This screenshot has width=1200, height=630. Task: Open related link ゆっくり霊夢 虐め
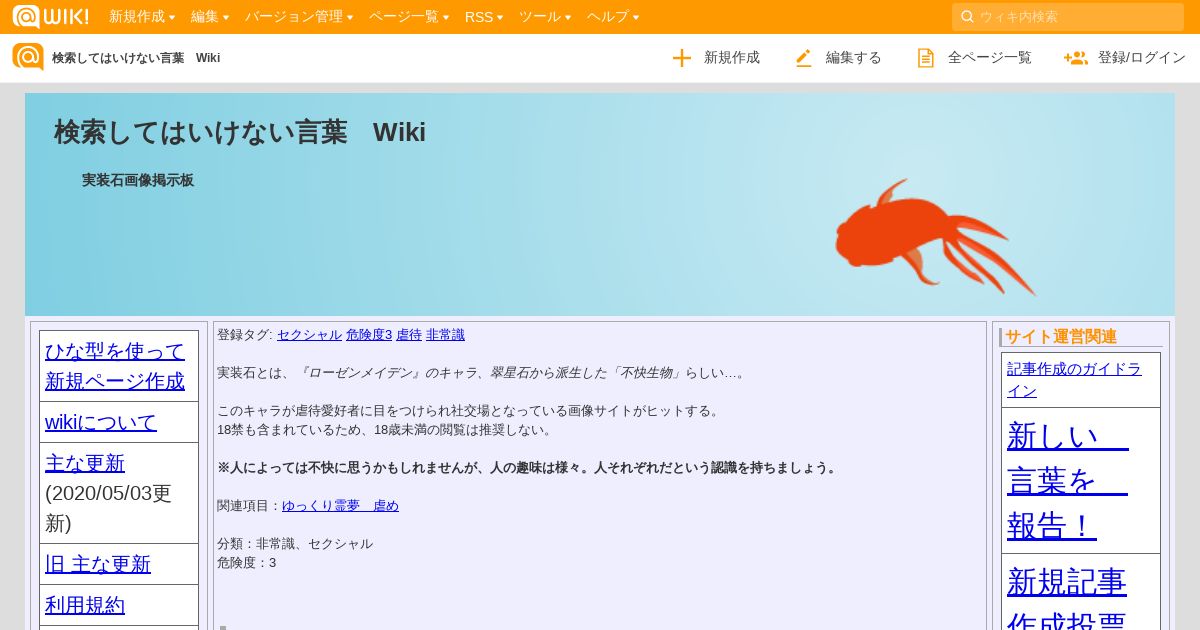340,506
